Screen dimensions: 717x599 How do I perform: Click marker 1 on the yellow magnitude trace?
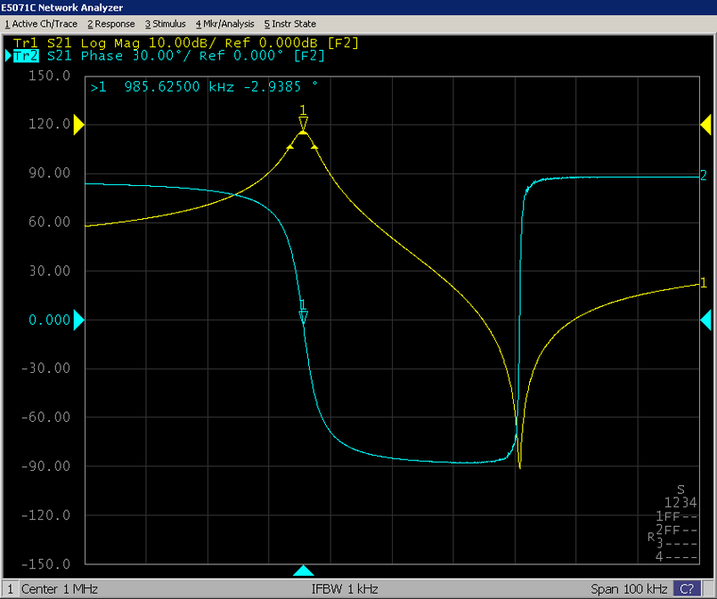(x=303, y=123)
